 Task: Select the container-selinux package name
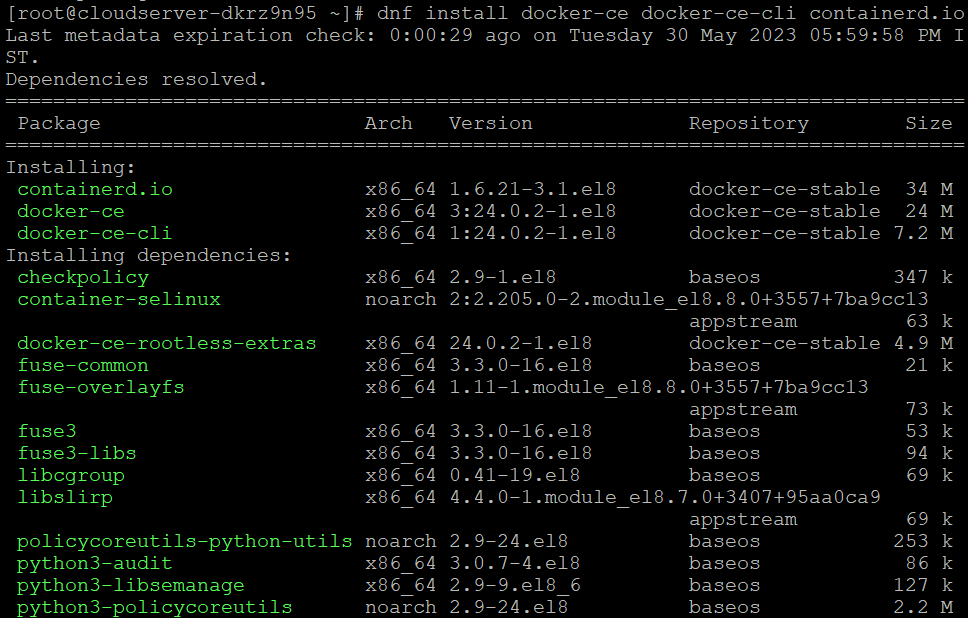(119, 299)
